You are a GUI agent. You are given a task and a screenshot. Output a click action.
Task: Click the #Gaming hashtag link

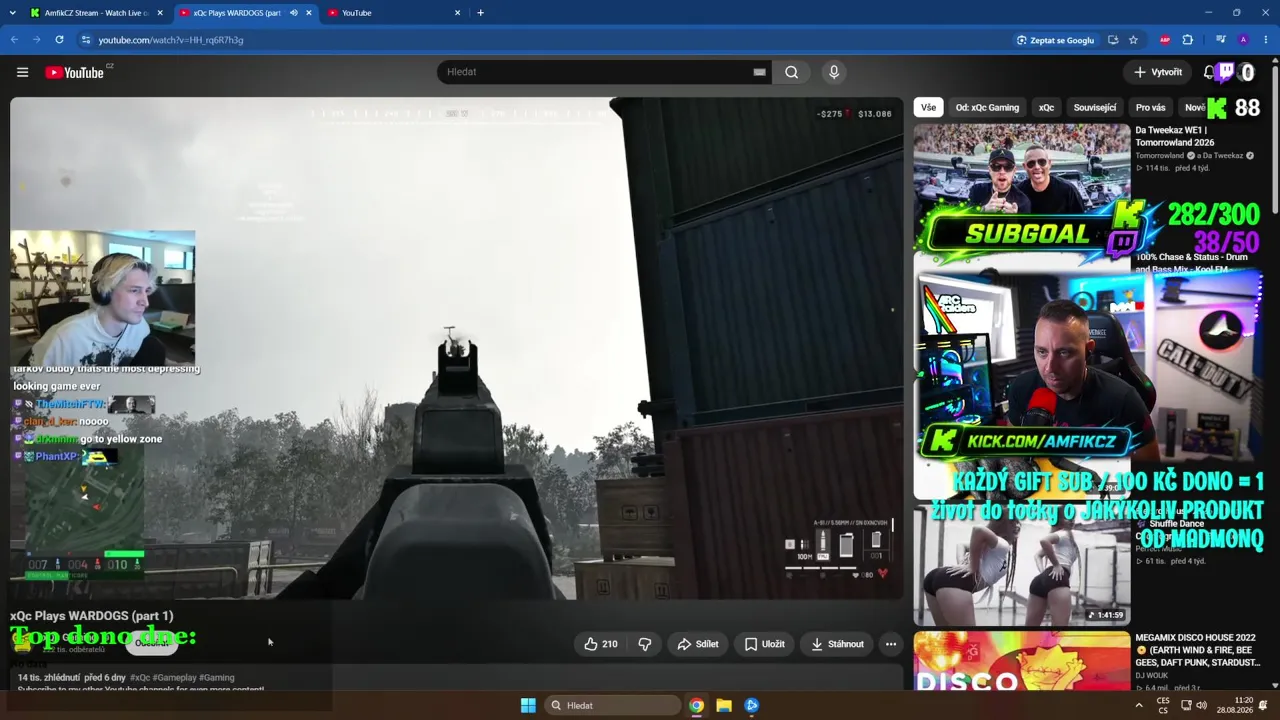pos(217,678)
